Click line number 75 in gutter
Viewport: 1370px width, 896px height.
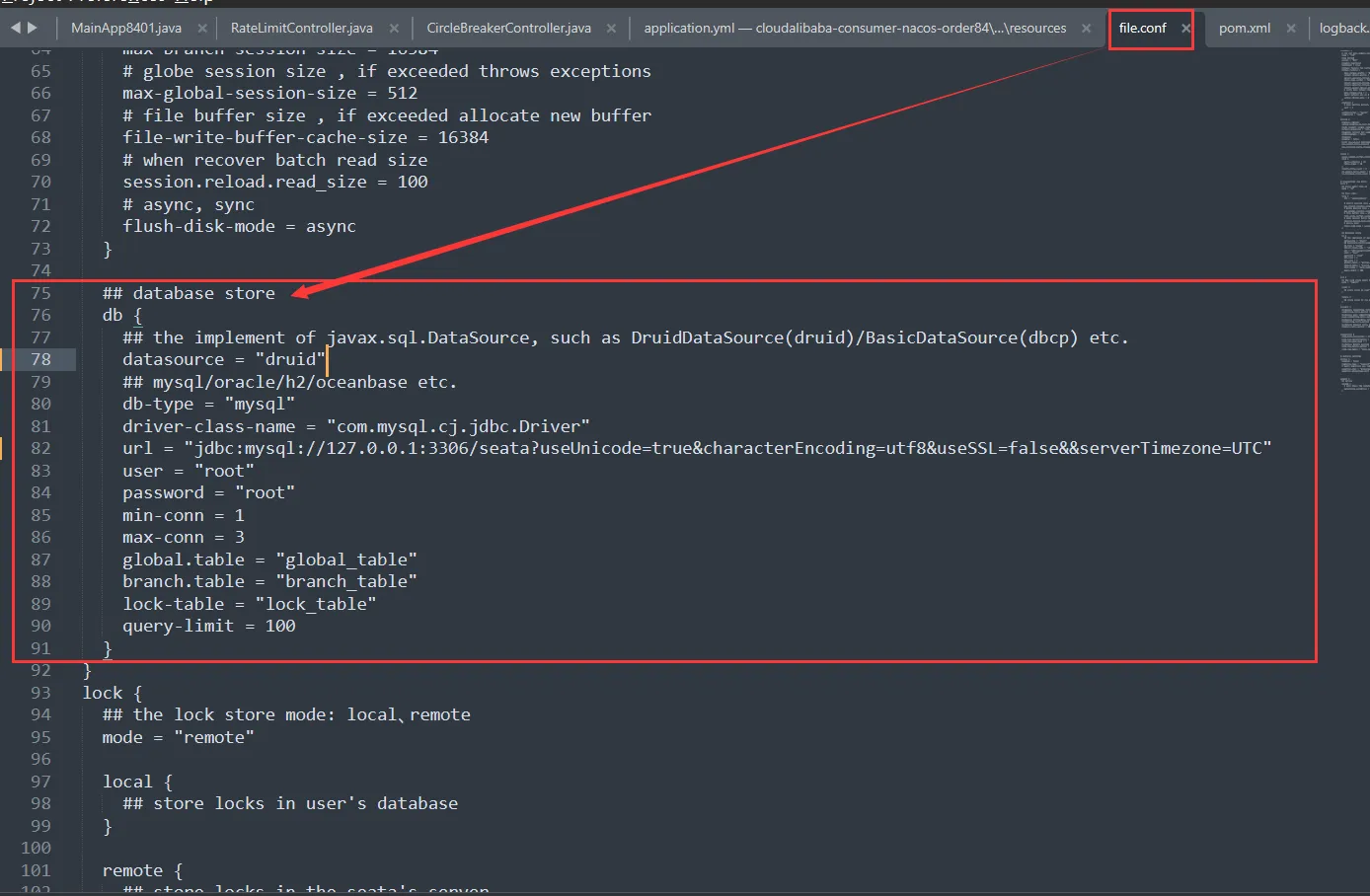pyautogui.click(x=40, y=293)
